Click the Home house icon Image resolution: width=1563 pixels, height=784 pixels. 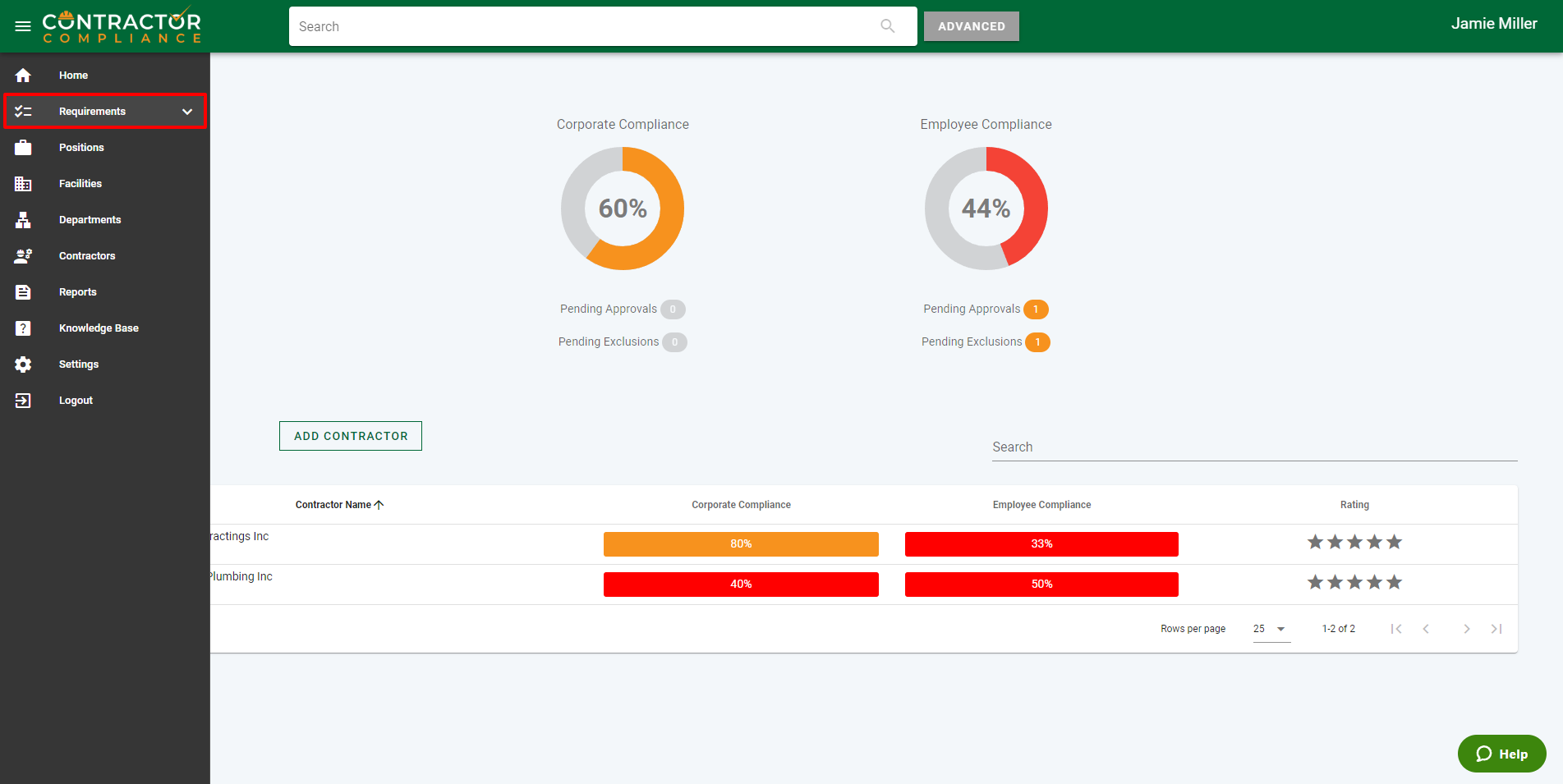point(23,76)
